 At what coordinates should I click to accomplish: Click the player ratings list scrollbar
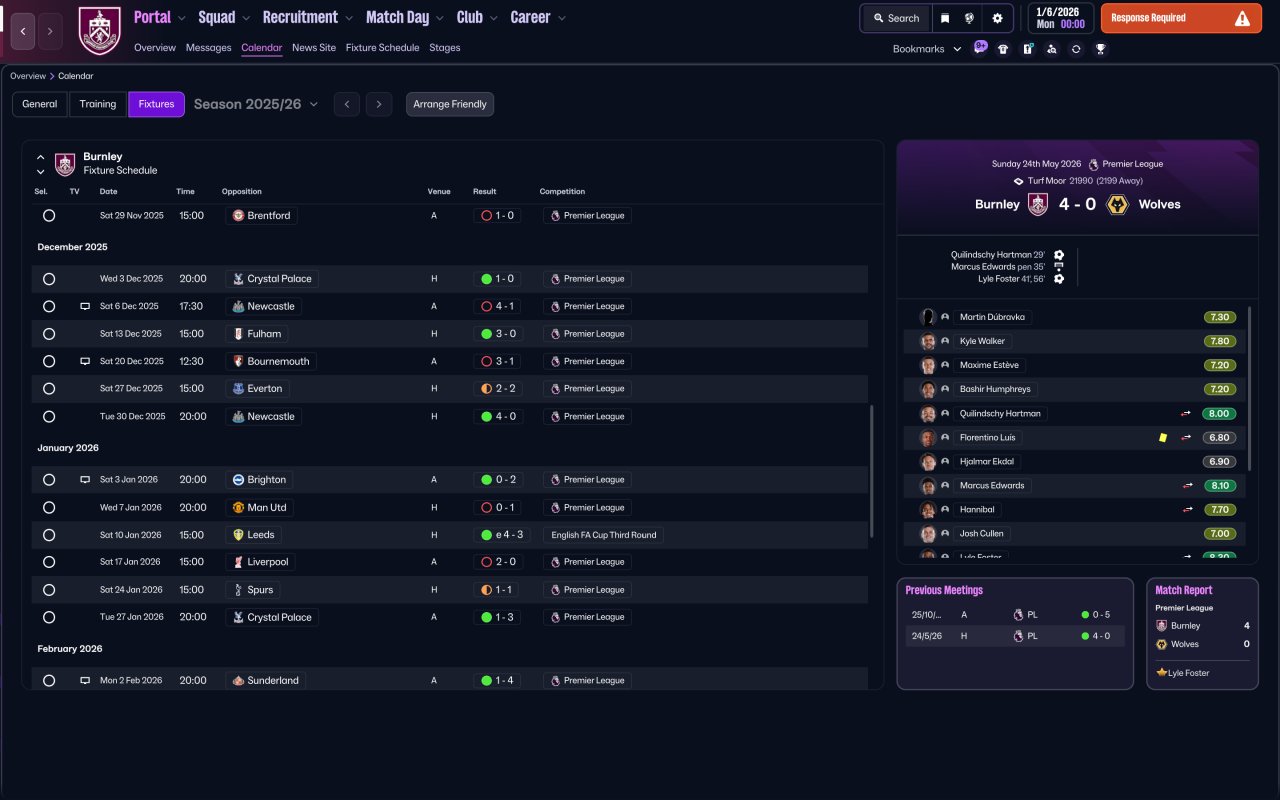tap(1249, 388)
